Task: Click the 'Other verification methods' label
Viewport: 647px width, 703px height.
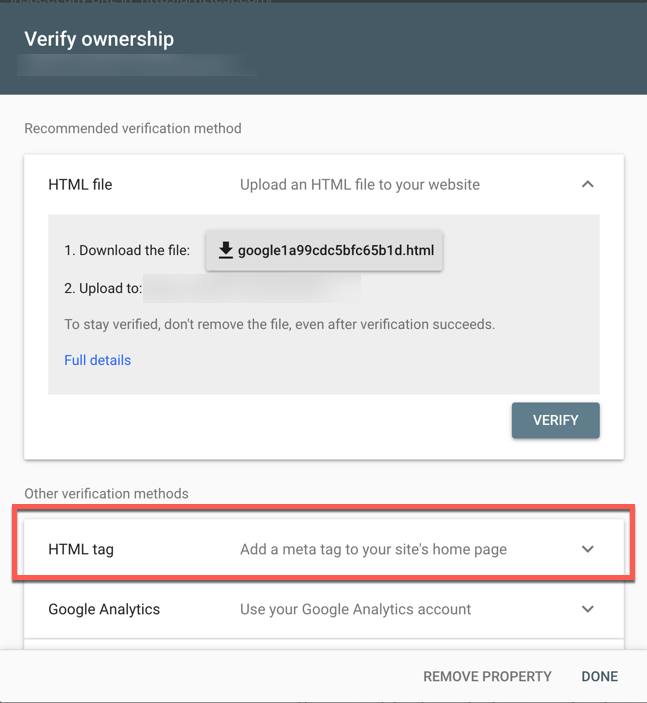Action: [x=106, y=493]
